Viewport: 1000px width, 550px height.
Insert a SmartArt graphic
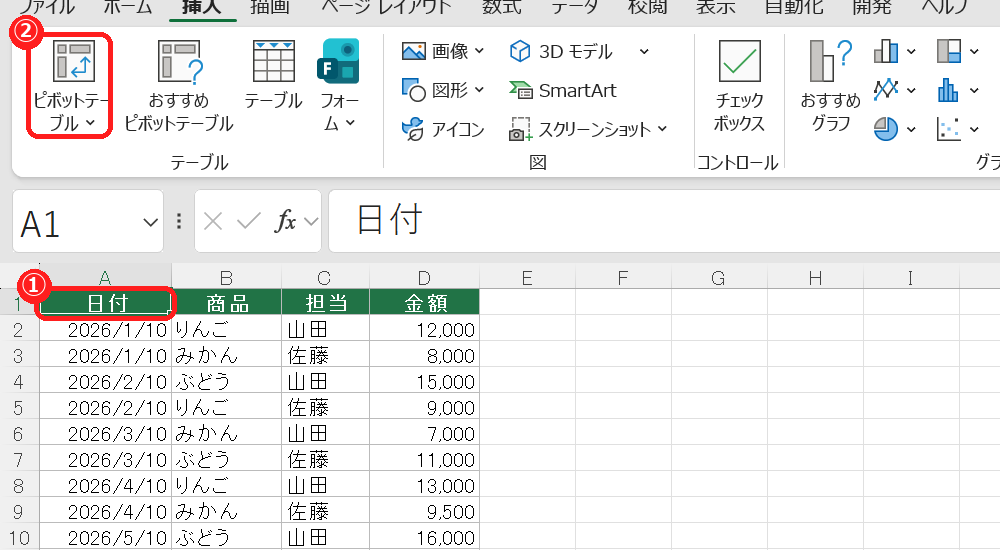coord(562,90)
